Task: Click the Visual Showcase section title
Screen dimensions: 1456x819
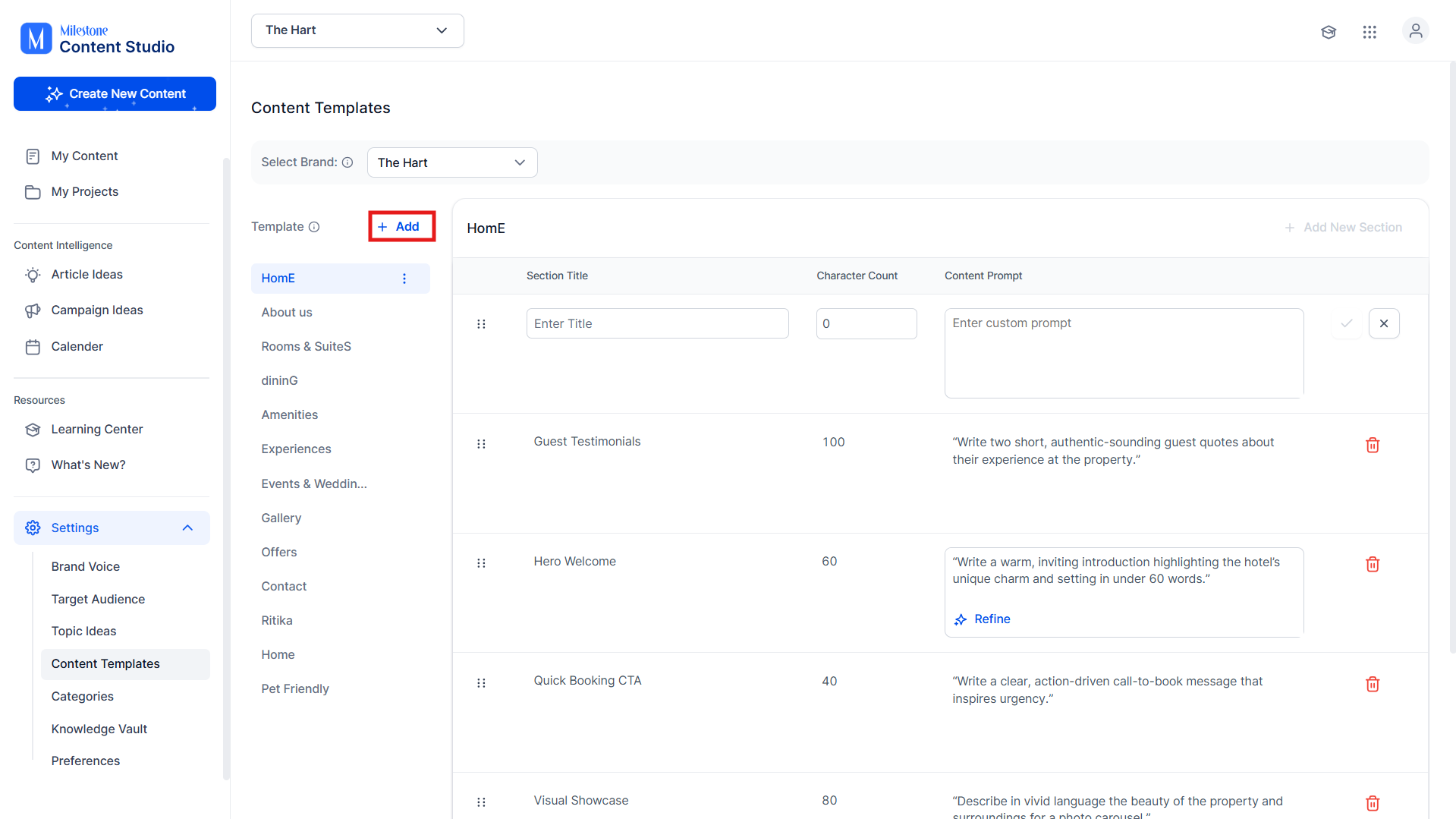Action: (x=581, y=801)
